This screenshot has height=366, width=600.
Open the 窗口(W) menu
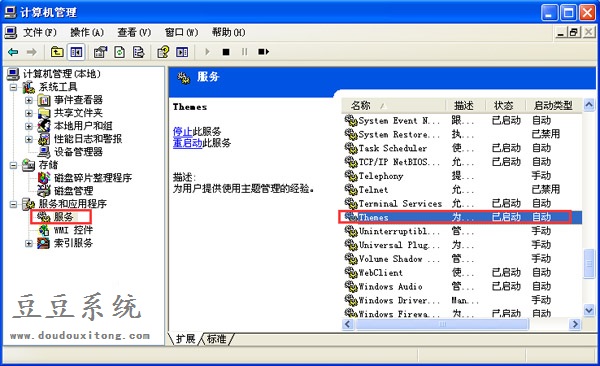click(181, 33)
